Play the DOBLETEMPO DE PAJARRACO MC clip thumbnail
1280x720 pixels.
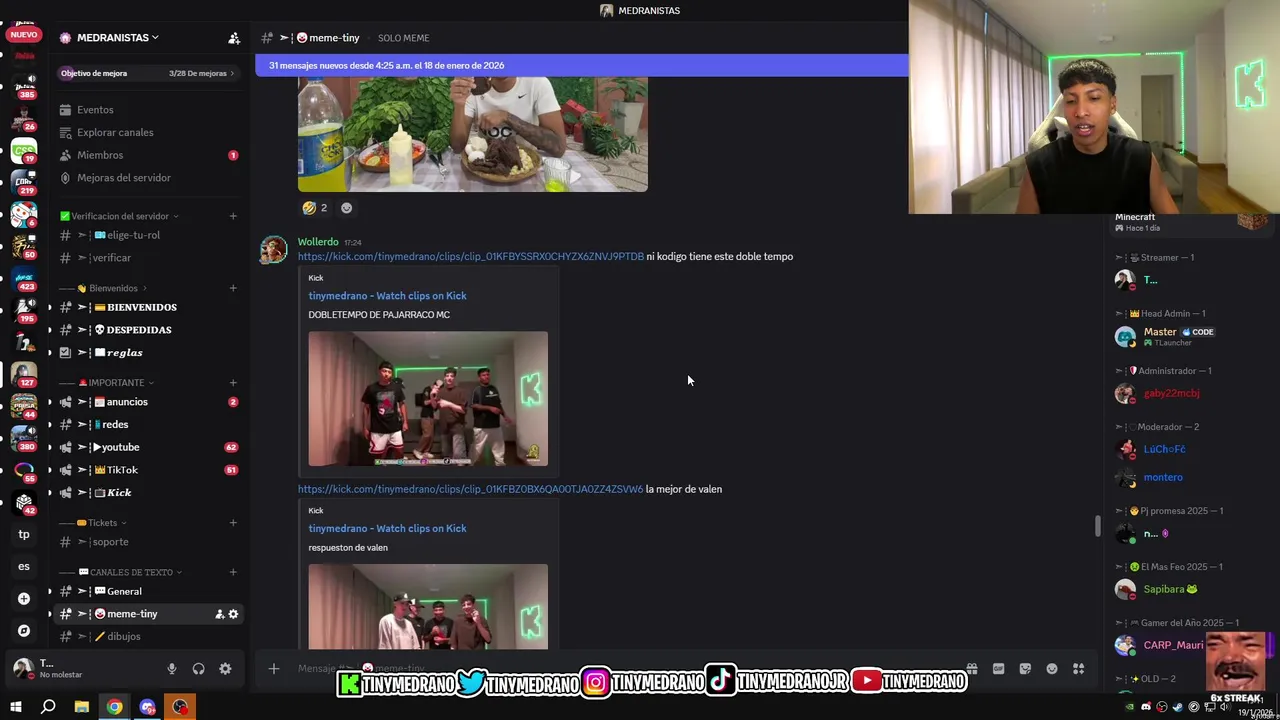click(x=428, y=399)
